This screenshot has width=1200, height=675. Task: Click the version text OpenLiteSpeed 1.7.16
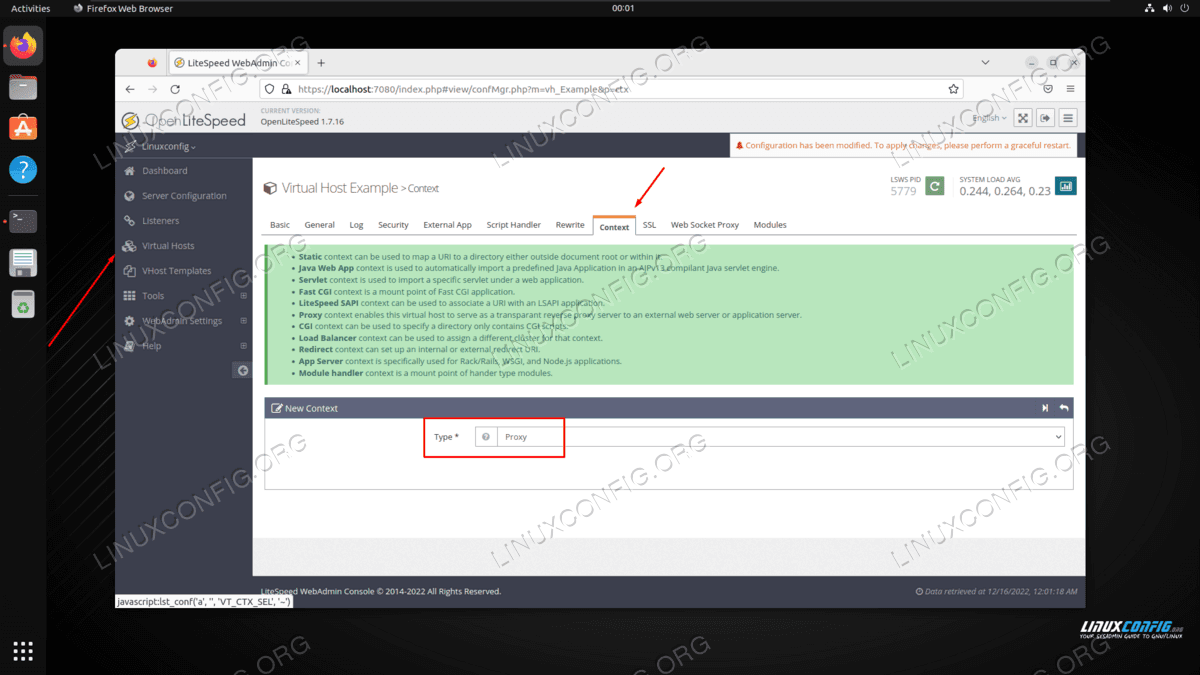[x=302, y=122]
